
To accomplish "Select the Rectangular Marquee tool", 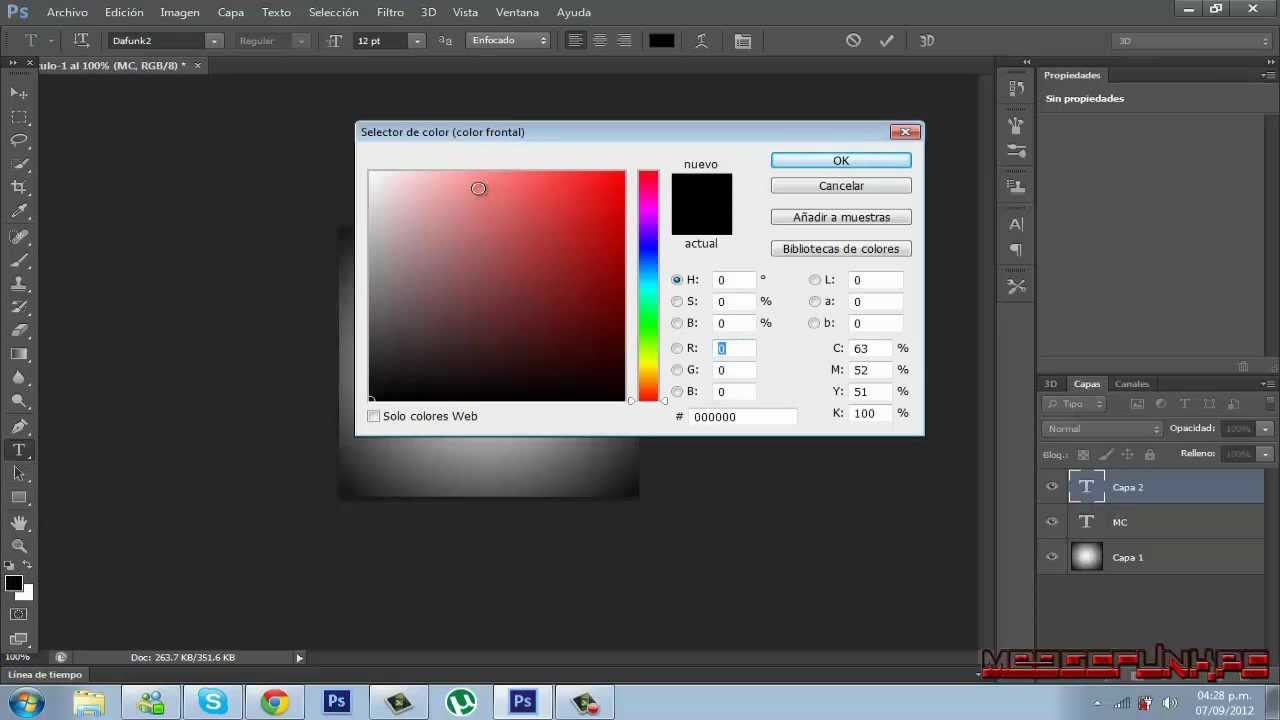I will pos(19,117).
